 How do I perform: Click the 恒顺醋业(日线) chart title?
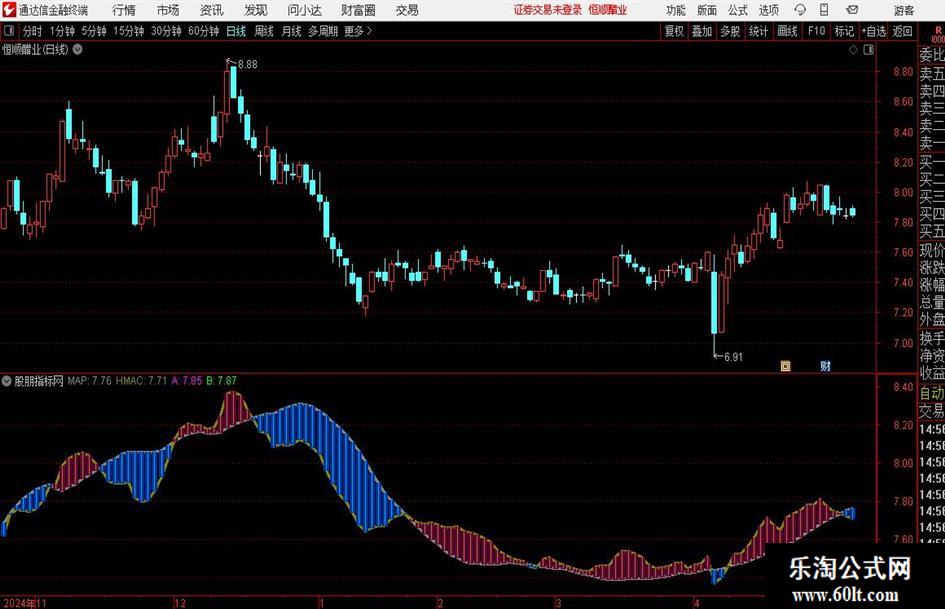[x=35, y=49]
